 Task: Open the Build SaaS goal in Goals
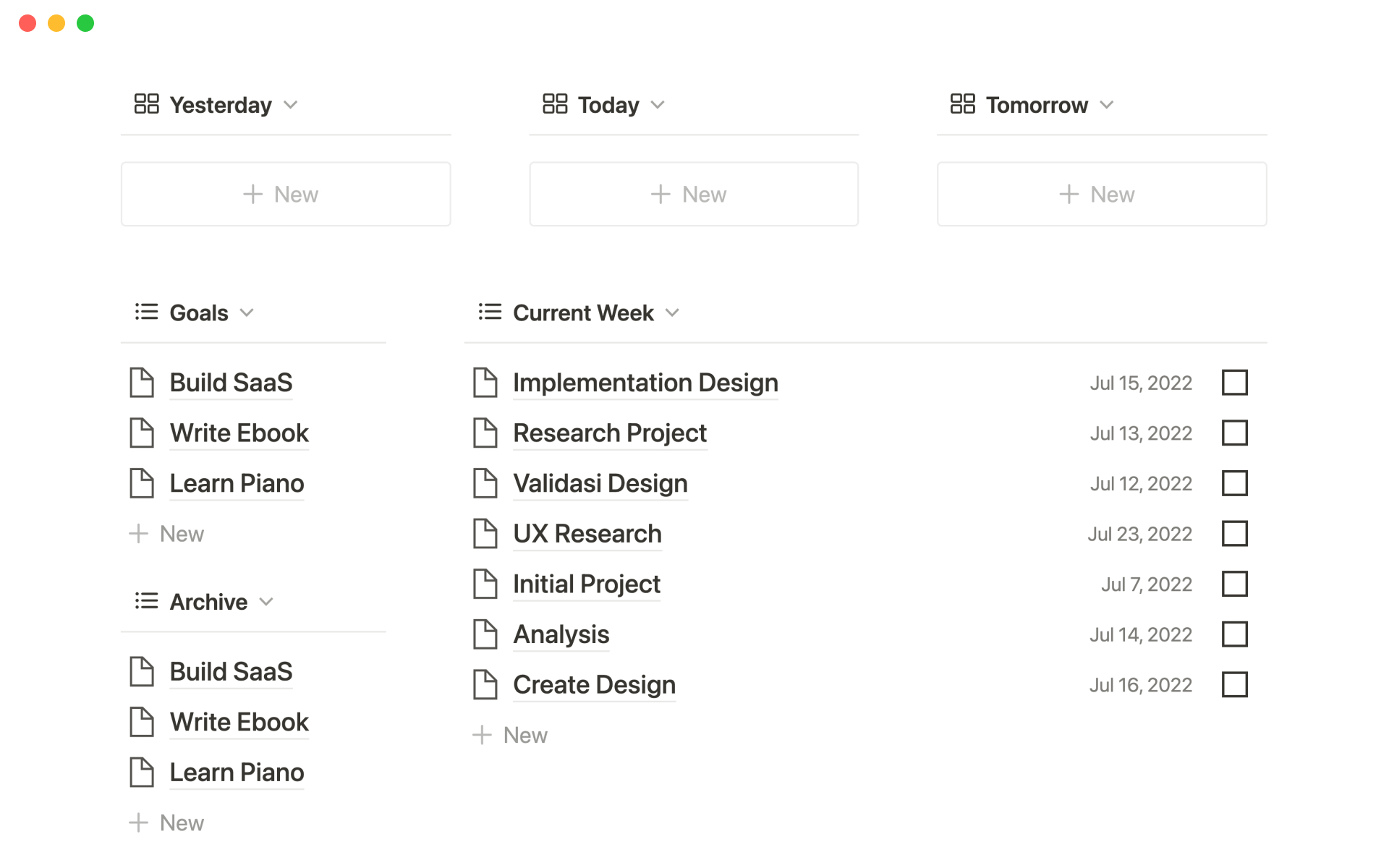click(x=231, y=383)
